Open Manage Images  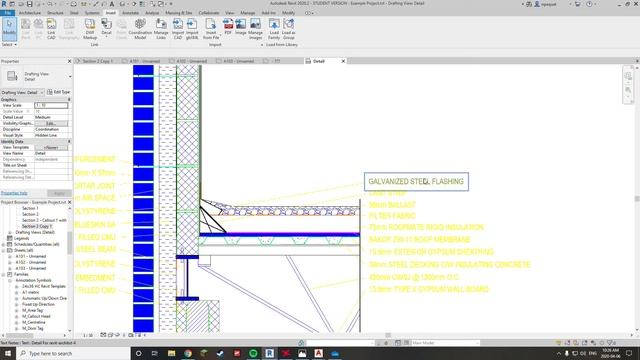(255, 29)
